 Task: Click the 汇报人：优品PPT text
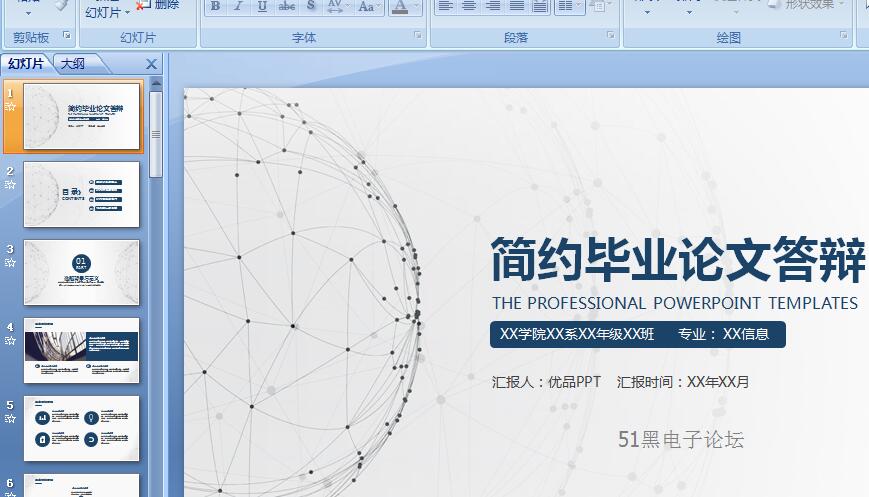[546, 382]
